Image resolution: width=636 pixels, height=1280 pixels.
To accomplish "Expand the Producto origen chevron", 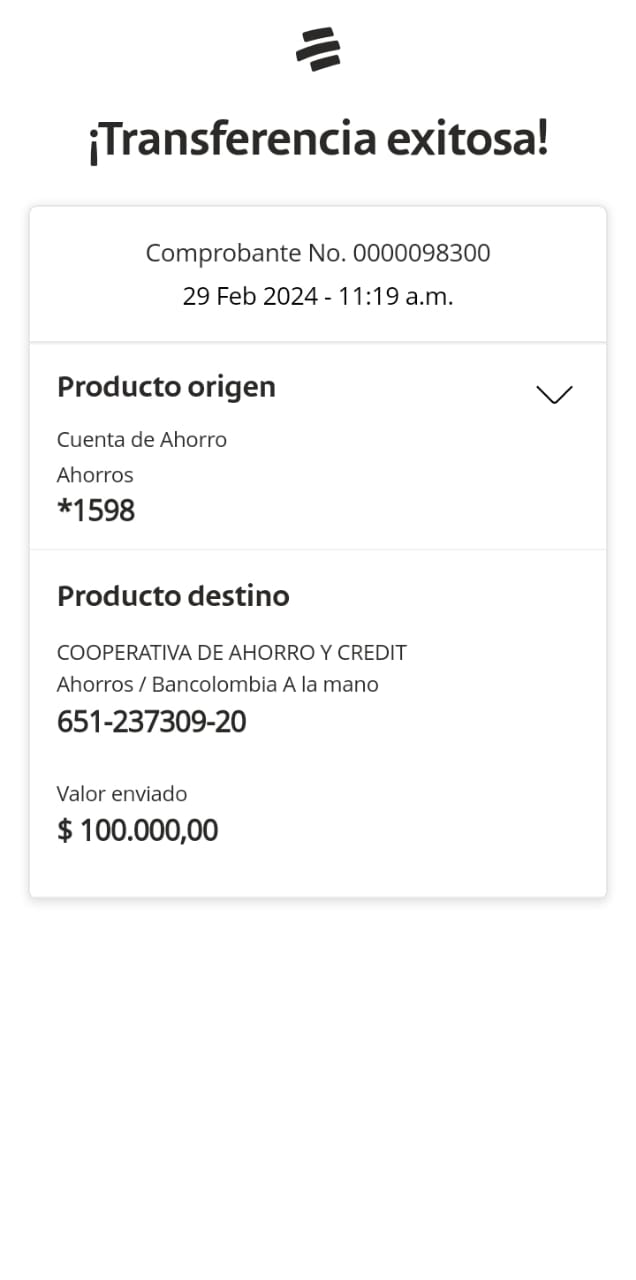I will coord(554,394).
